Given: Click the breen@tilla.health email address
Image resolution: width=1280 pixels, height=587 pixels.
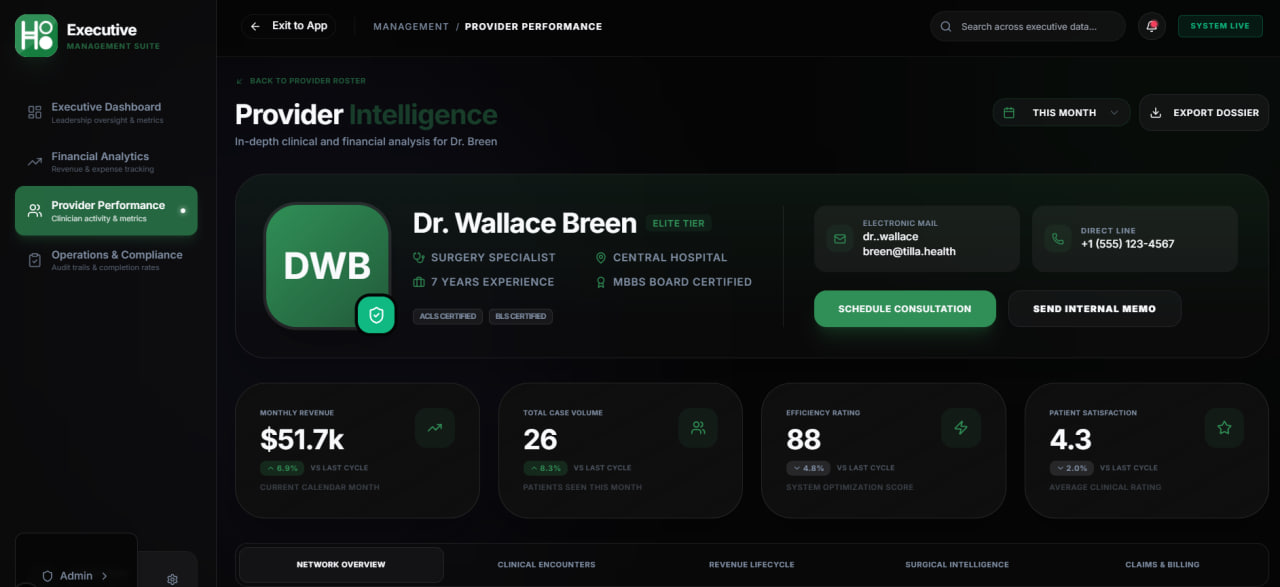Looking at the screenshot, I should (909, 251).
